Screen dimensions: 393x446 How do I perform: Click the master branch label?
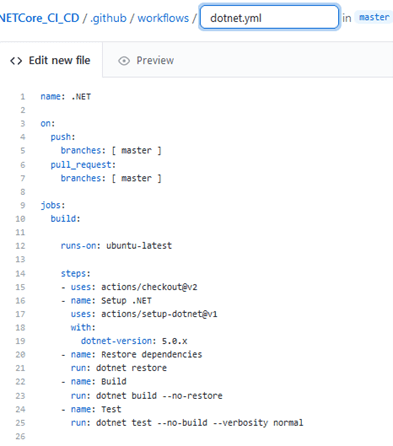(374, 17)
